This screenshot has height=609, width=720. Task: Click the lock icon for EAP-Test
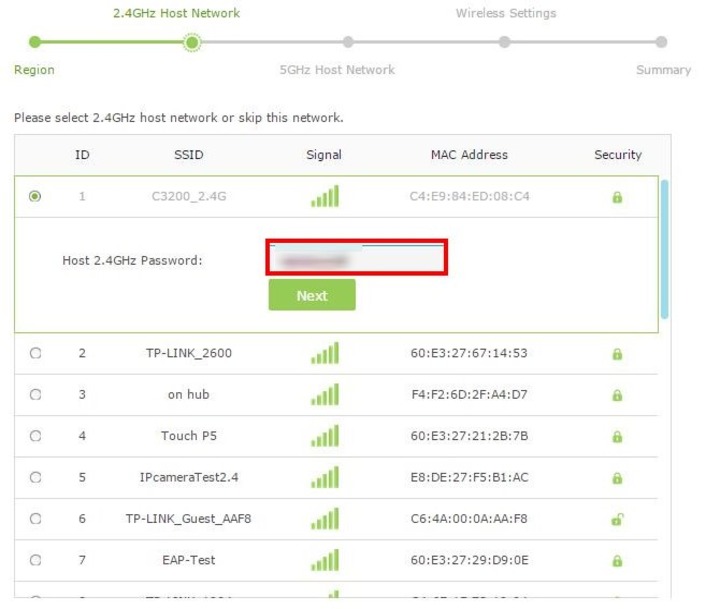pos(617,561)
